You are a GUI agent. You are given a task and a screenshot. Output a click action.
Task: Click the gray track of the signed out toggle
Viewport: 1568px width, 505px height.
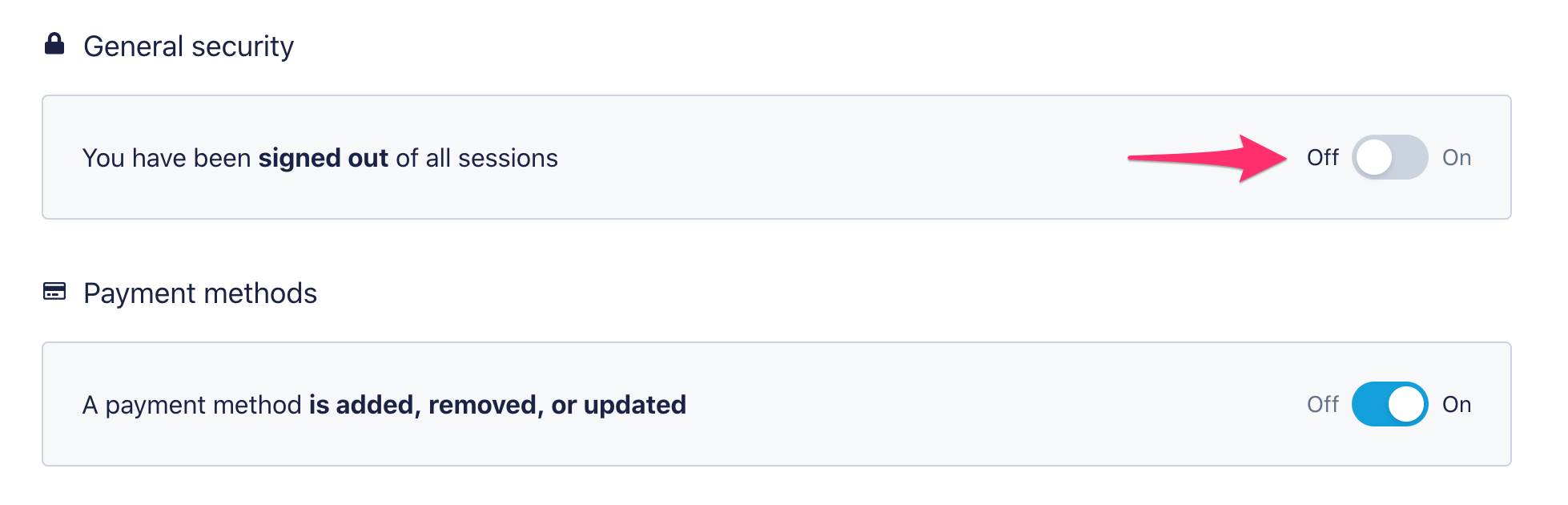[1411, 157]
